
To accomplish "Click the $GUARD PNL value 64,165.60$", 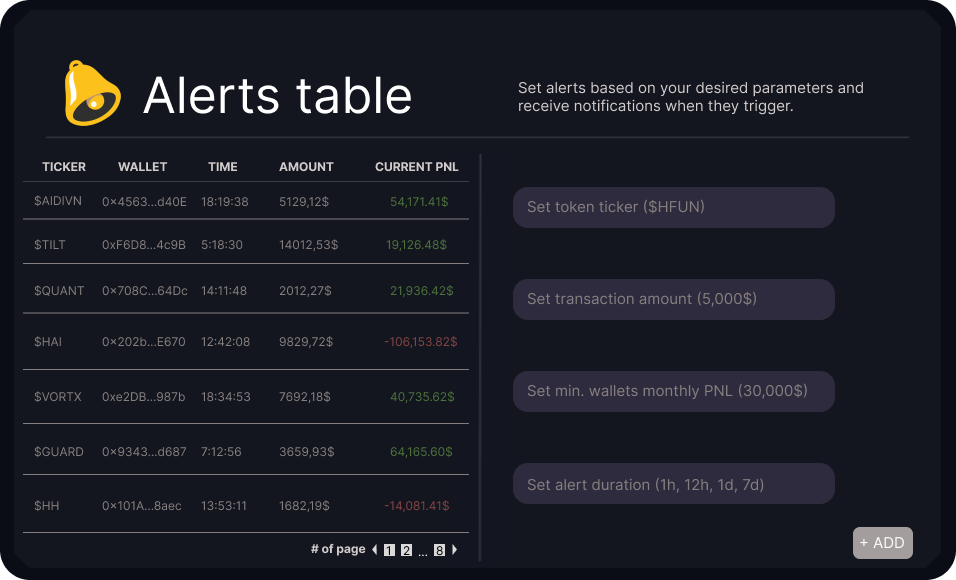I will 421,452.
